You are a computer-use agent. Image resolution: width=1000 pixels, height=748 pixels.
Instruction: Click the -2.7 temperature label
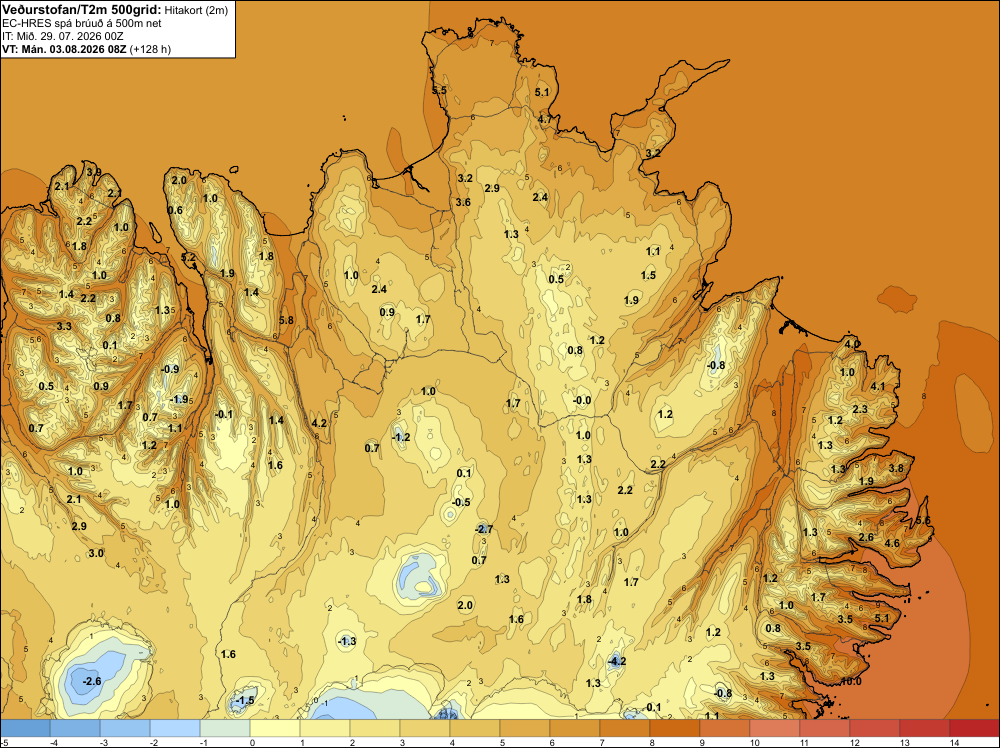484,529
